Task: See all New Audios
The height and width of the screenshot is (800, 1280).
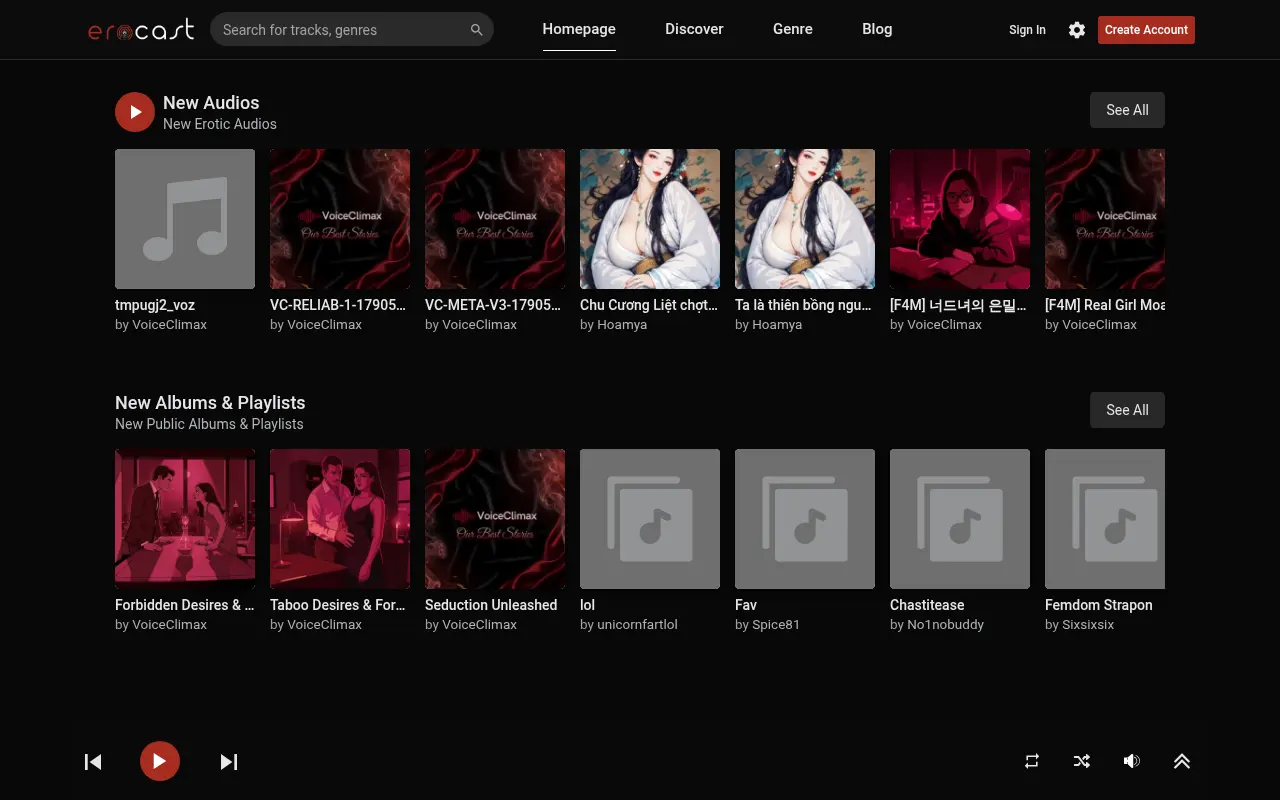Action: pos(1127,110)
